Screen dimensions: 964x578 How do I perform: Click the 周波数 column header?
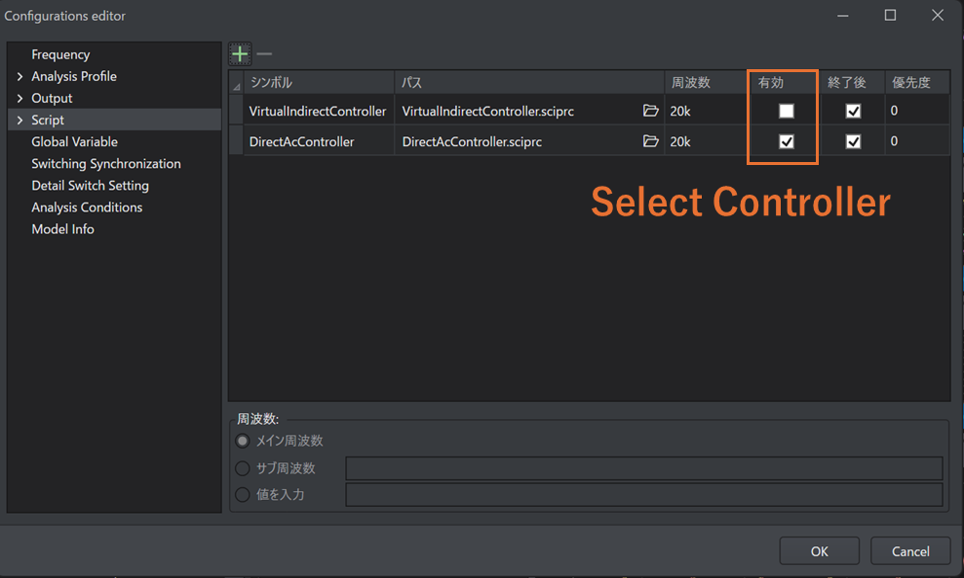click(690, 83)
